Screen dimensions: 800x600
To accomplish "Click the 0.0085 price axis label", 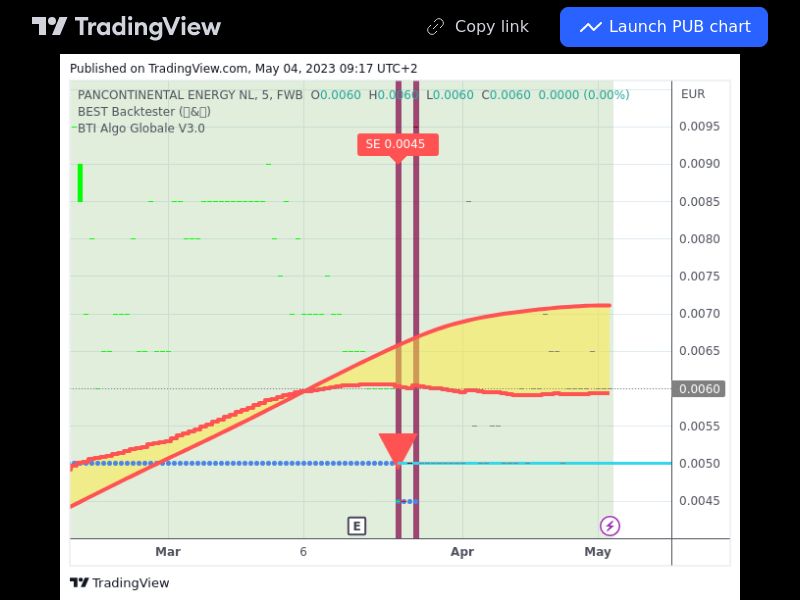I will (x=699, y=202).
